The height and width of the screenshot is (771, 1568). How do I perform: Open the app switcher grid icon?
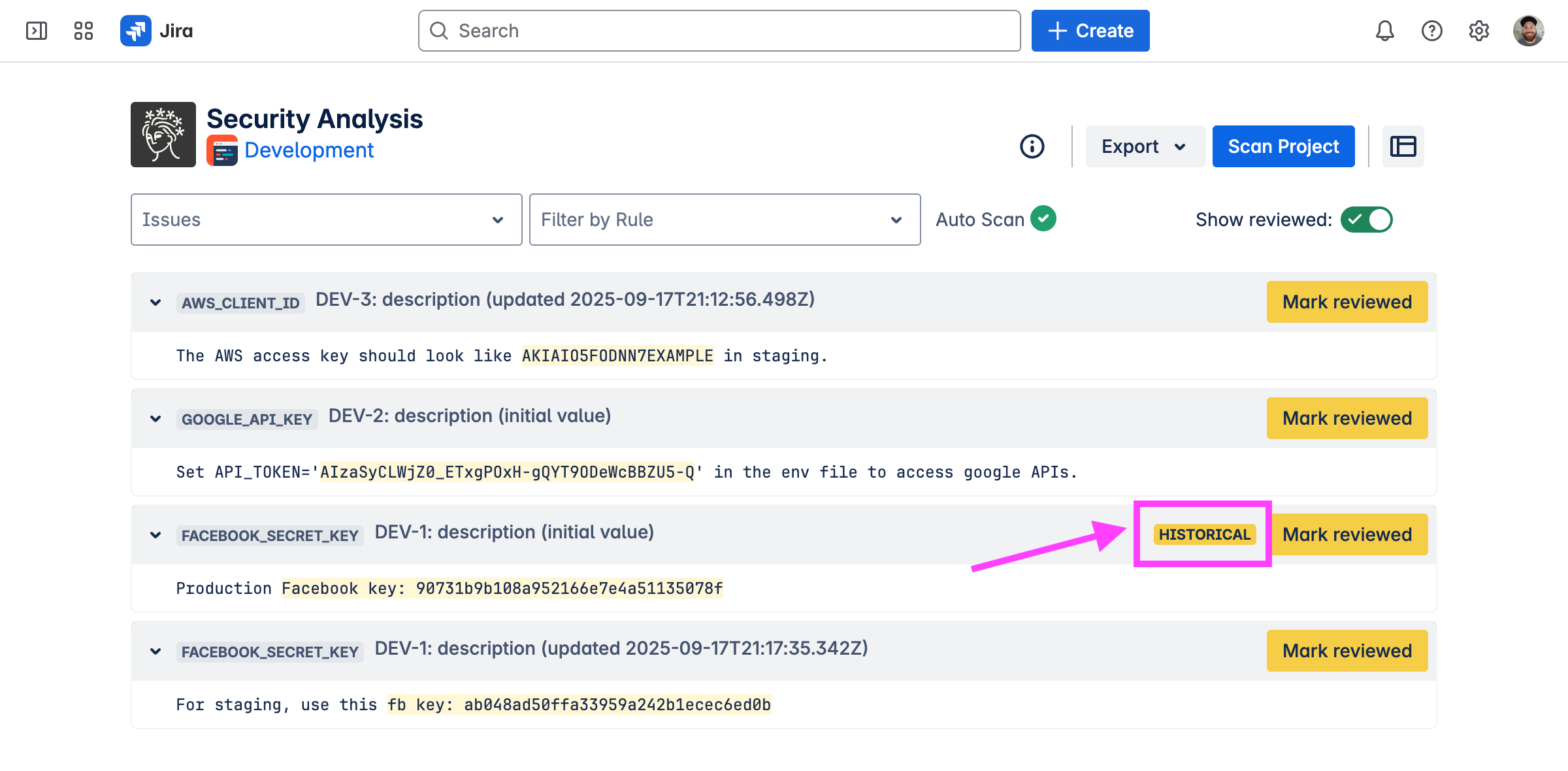[x=84, y=31]
